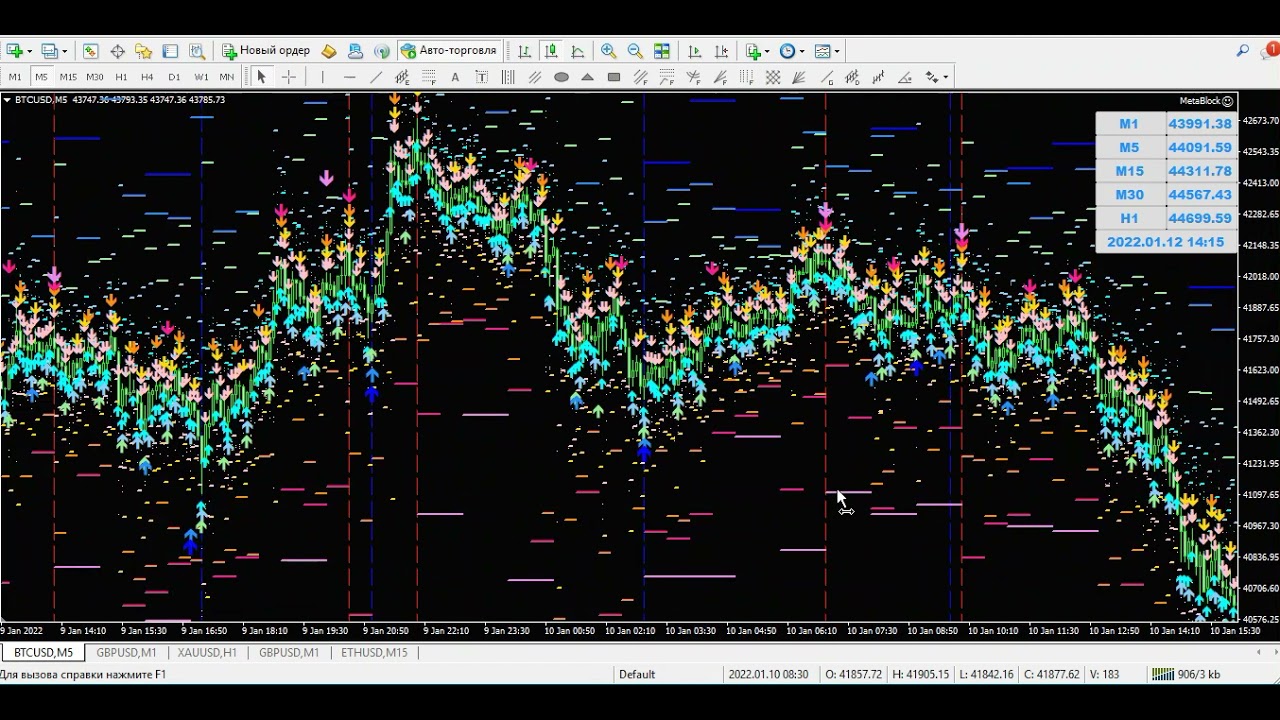Select the text A tool

(x=455, y=77)
